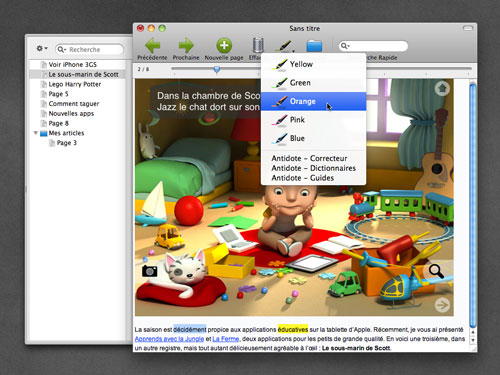This screenshot has height=375, width=500.
Task: Click the green zoom window button
Action: pos(162,28)
